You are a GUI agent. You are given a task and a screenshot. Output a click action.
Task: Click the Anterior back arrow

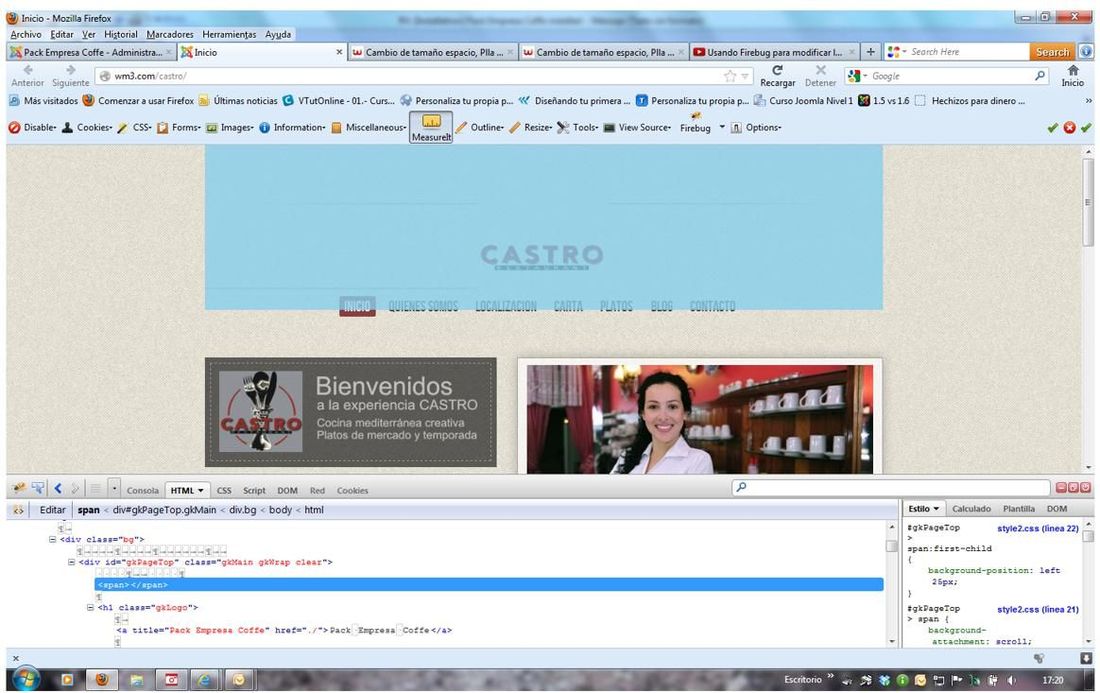point(27,76)
